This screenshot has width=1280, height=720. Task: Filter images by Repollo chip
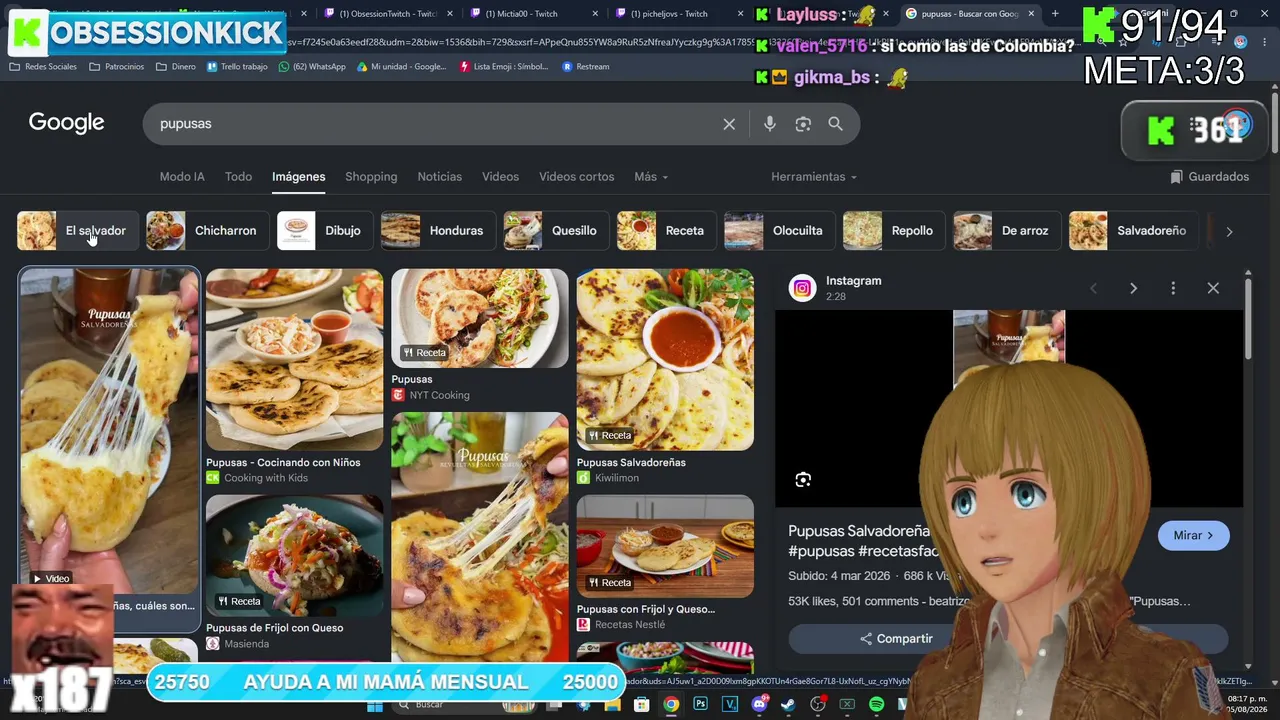pos(895,231)
